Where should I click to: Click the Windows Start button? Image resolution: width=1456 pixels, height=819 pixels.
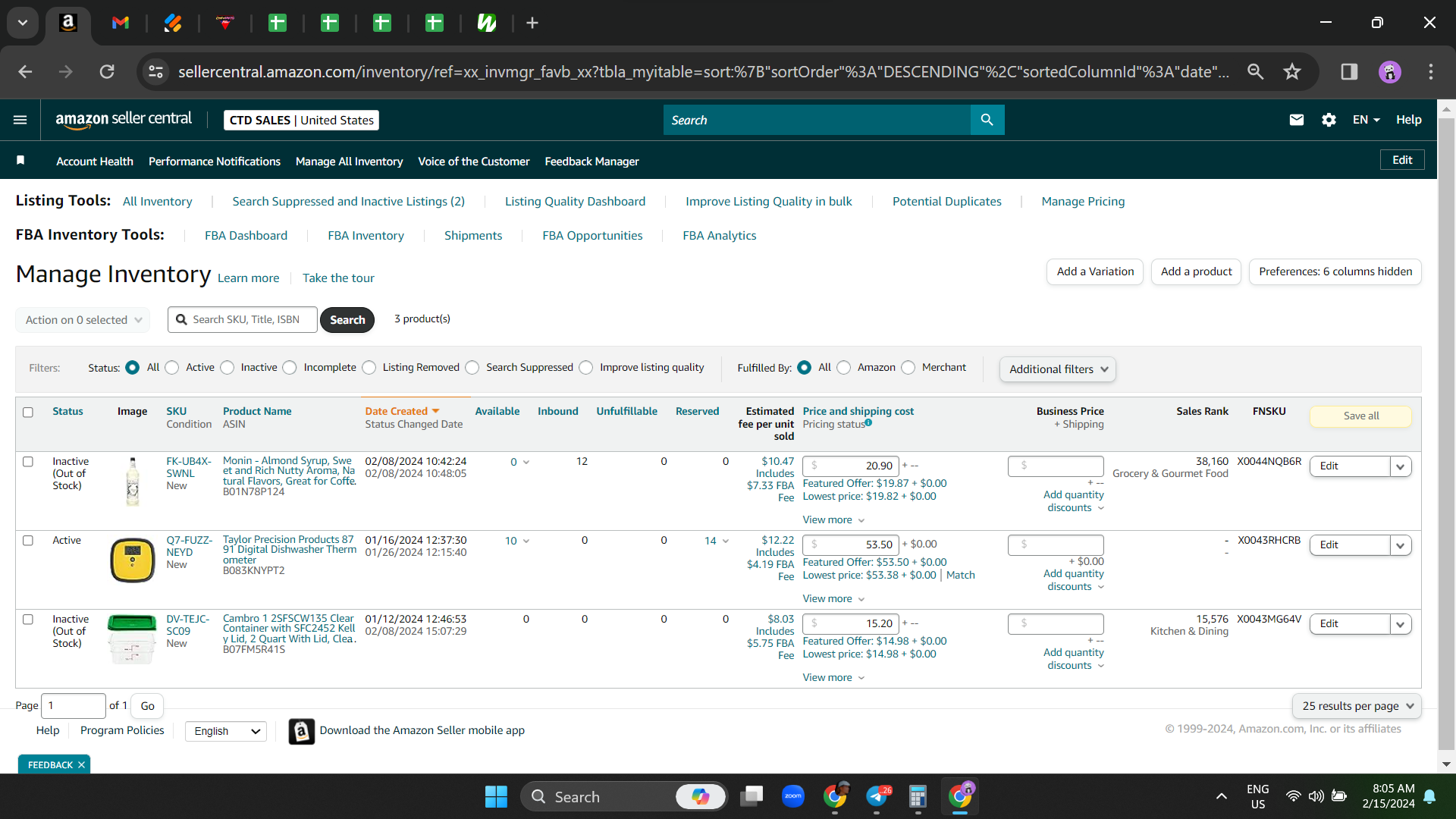(496, 796)
